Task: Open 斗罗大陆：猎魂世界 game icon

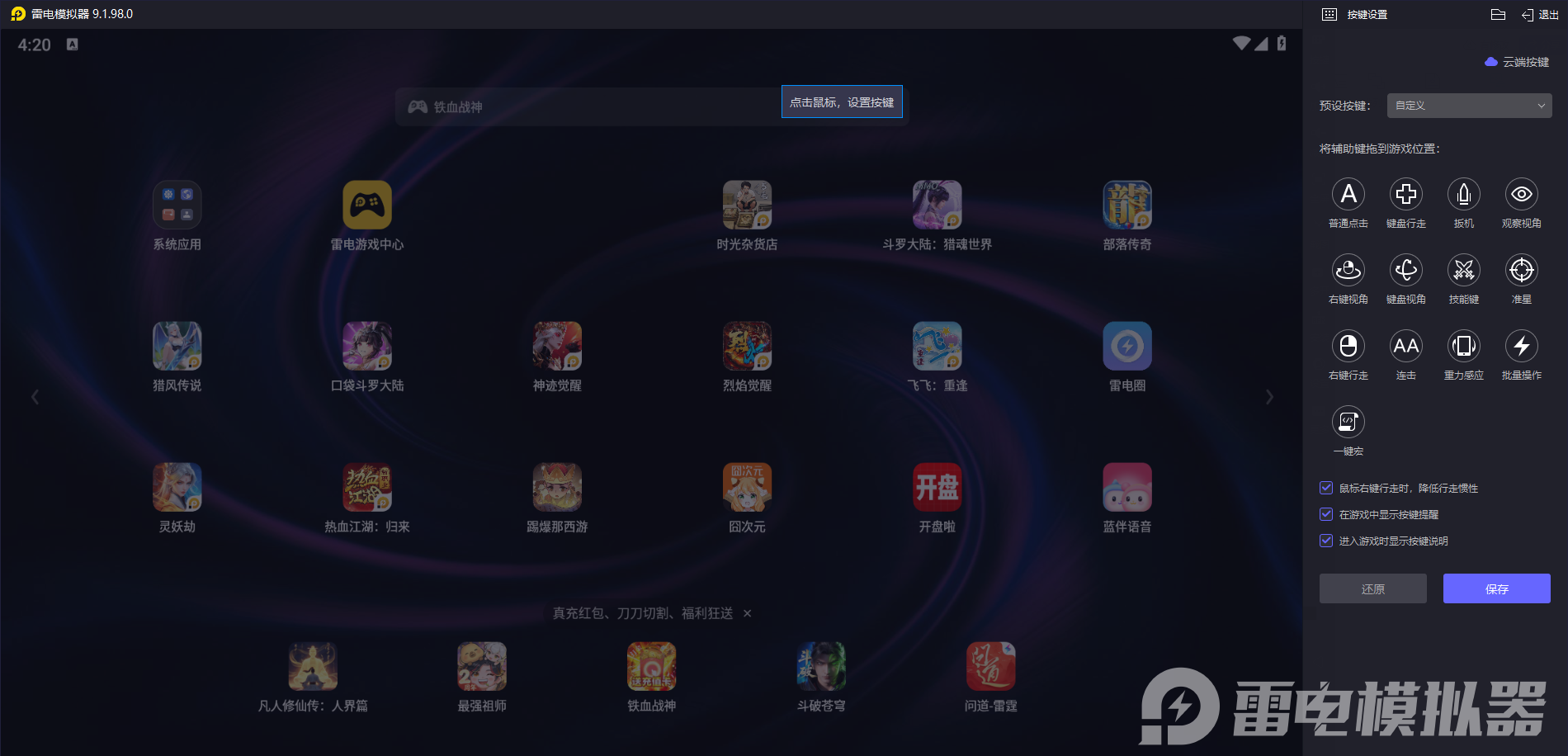Action: (x=937, y=205)
